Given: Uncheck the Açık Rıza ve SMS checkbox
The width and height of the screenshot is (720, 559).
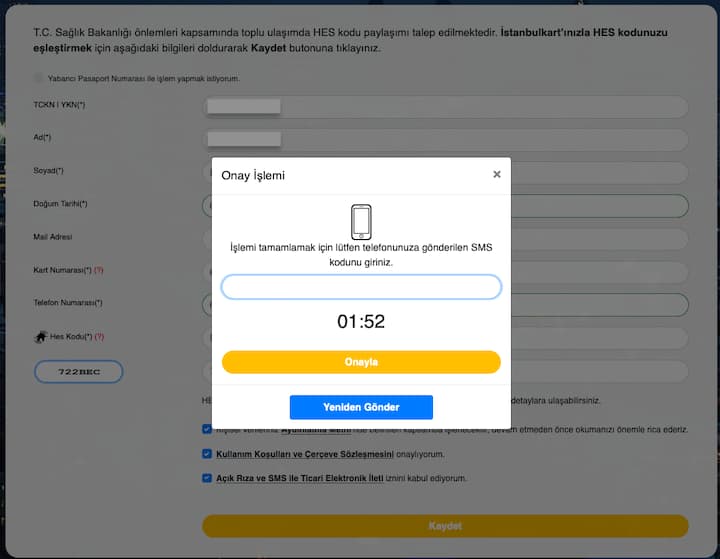Looking at the screenshot, I should [207, 478].
